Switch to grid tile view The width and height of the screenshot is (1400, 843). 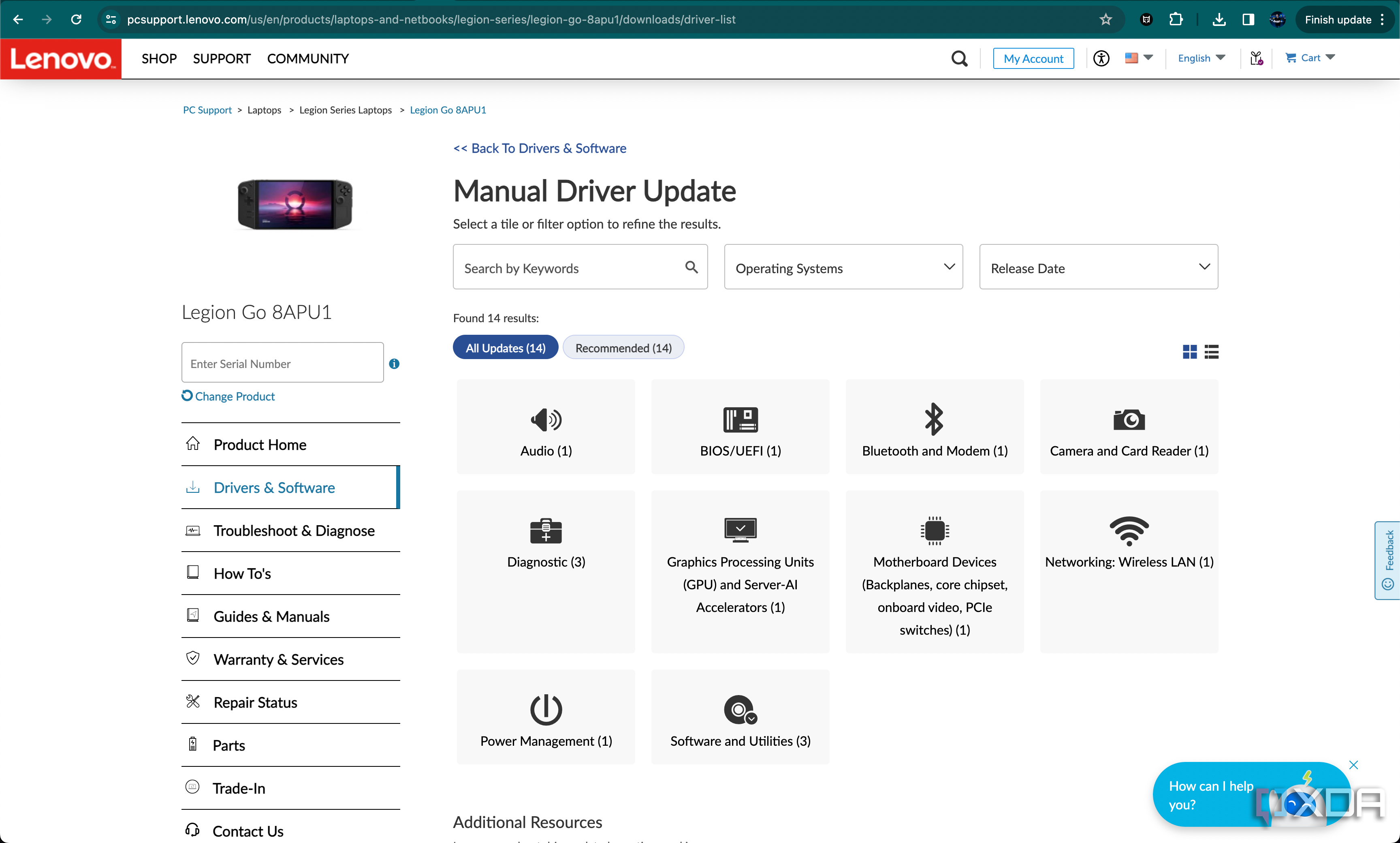pos(1189,352)
